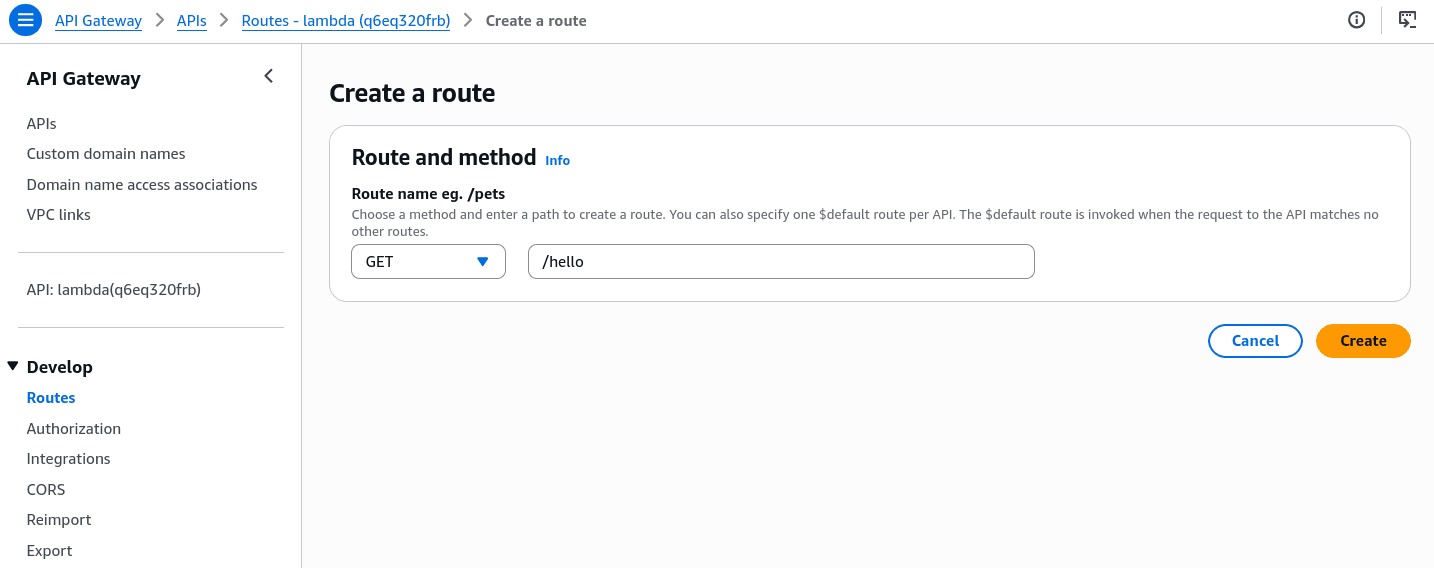Collapse the API Gateway sidebar chevron
1434x568 pixels.
tap(268, 76)
